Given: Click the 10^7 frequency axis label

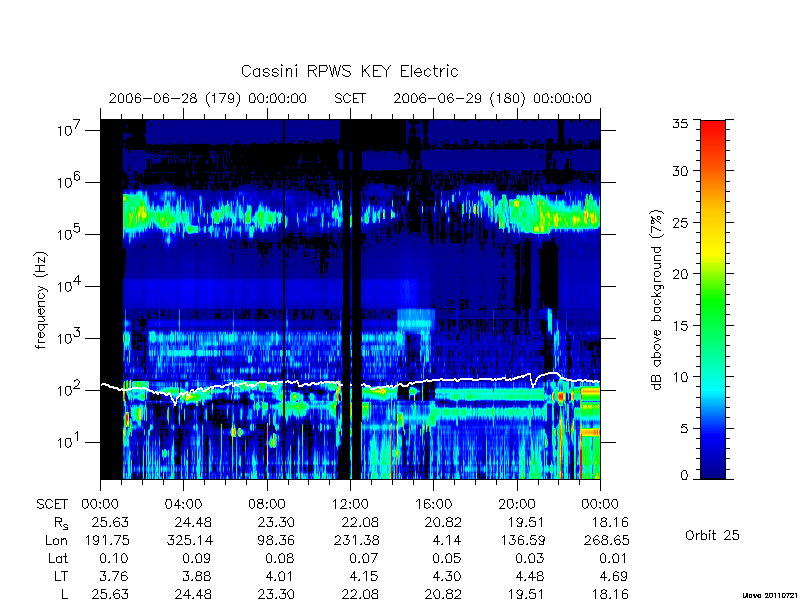Looking at the screenshot, I should 69,129.
